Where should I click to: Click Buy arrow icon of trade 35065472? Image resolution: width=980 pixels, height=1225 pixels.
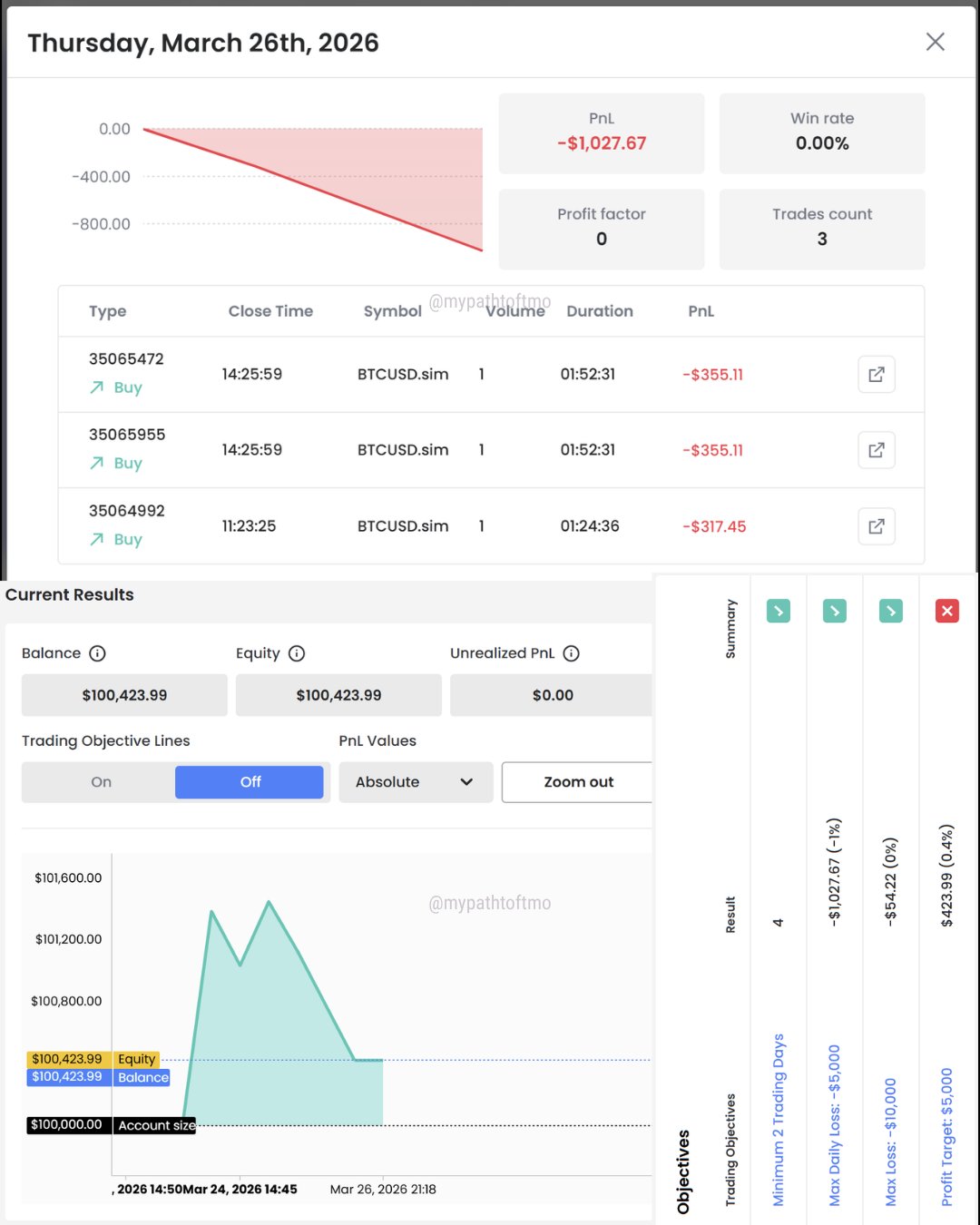97,387
